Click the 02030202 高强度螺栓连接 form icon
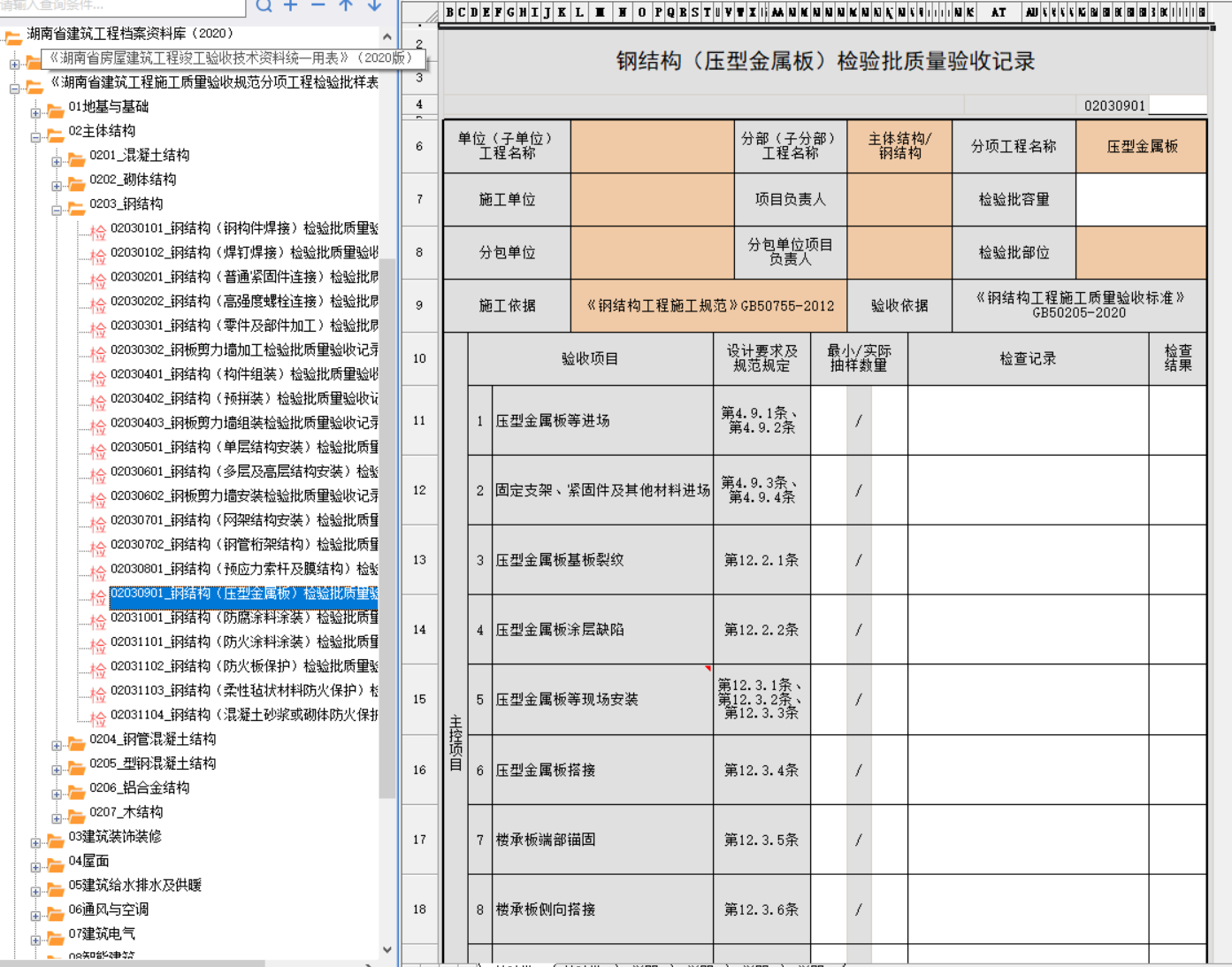This screenshot has height=967, width=1232. coord(98,304)
